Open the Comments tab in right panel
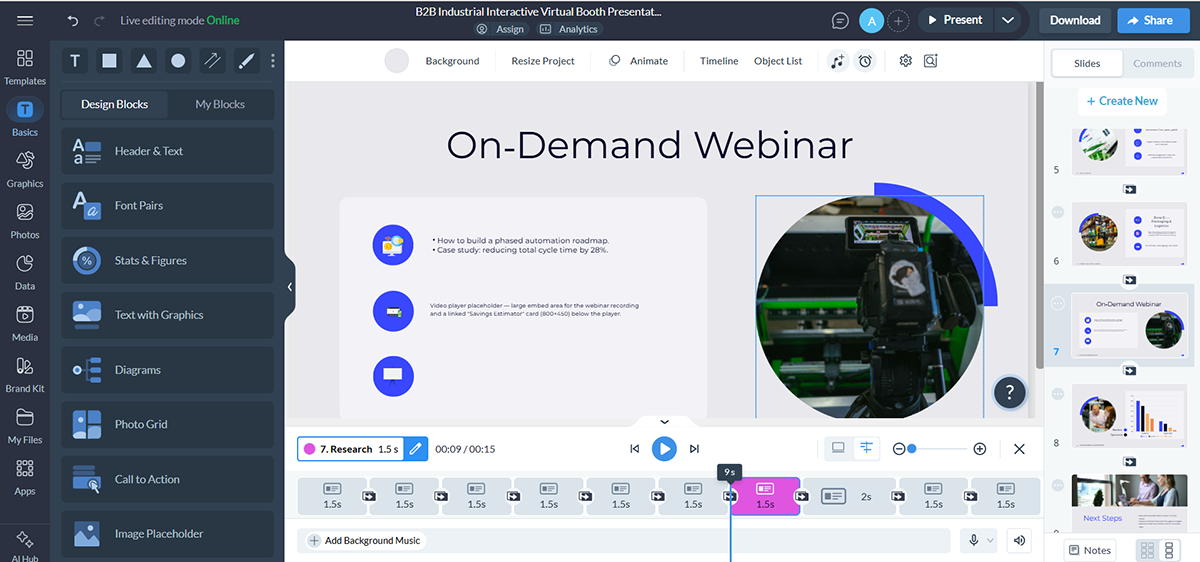Viewport: 1200px width, 562px height. point(1157,63)
